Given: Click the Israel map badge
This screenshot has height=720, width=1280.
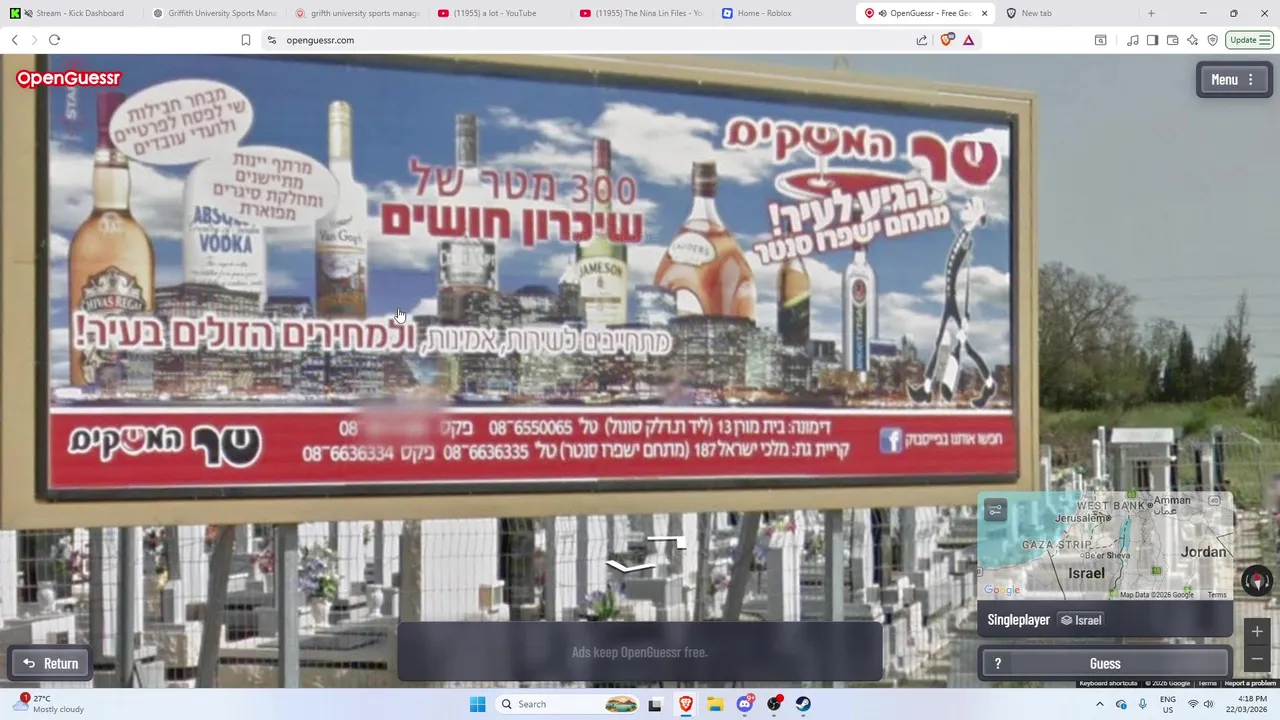Looking at the screenshot, I should point(1081,620).
